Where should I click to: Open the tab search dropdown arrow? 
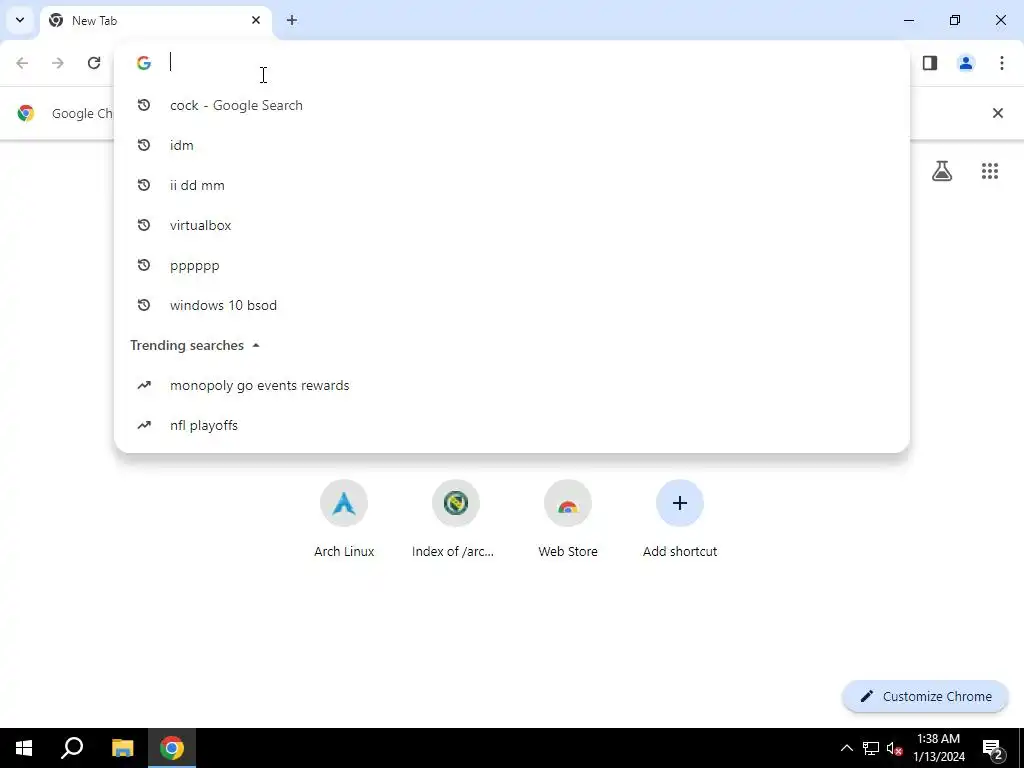pos(20,20)
